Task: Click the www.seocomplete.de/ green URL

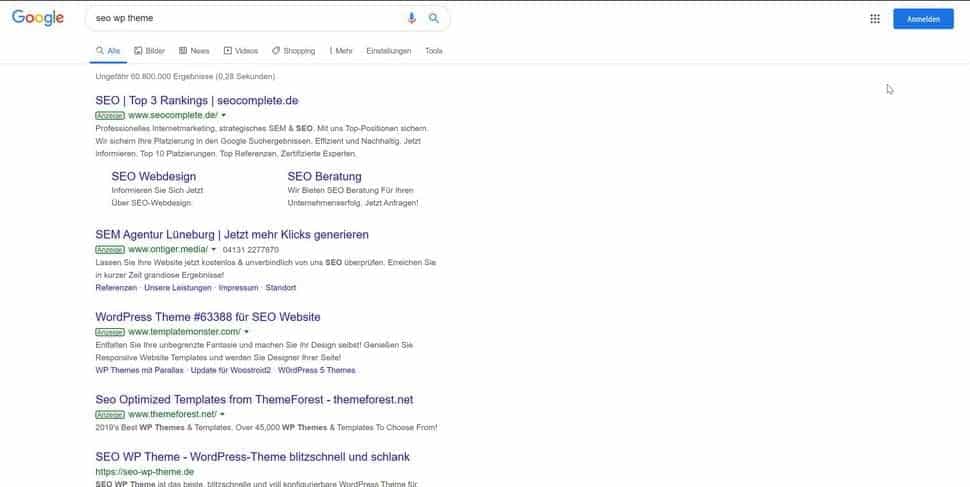Action: pos(173,115)
